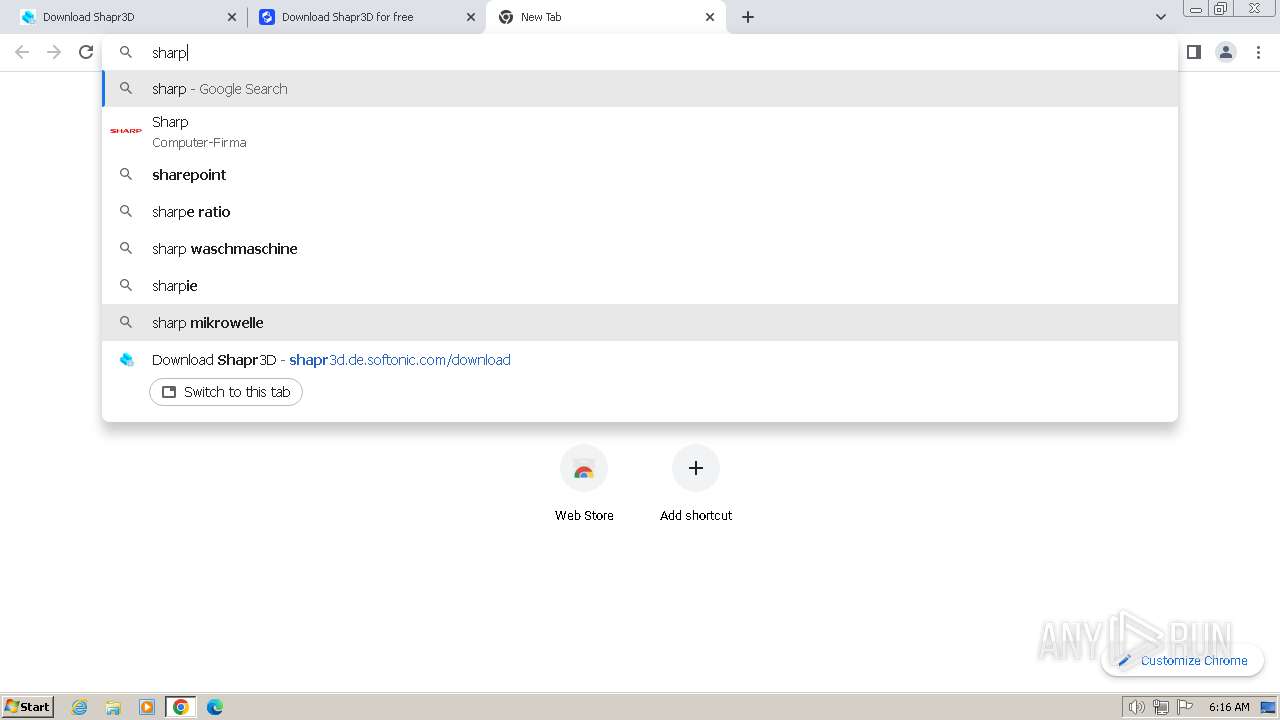Click the show desktop tray icon

[x=1267, y=707]
